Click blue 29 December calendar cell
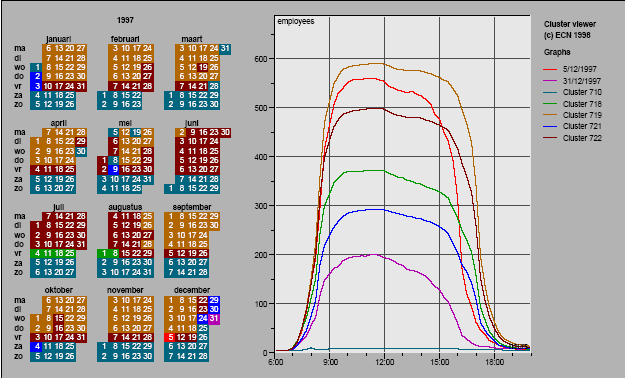Viewport: 625px width, 378px height. pyautogui.click(x=214, y=300)
